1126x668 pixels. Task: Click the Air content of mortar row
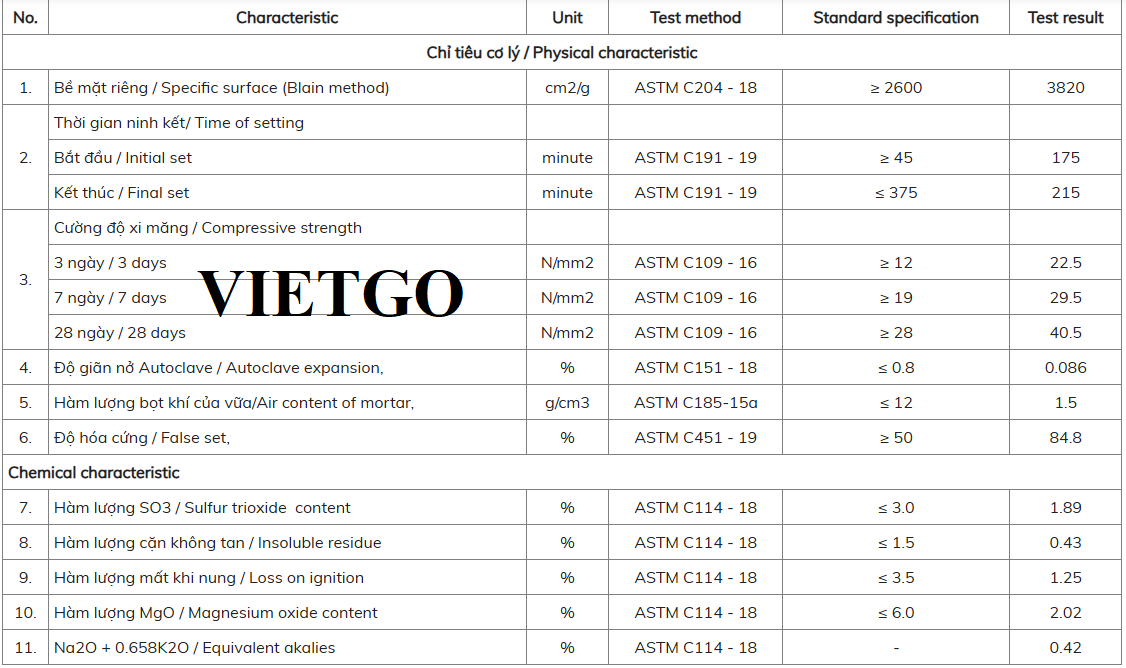click(x=234, y=403)
